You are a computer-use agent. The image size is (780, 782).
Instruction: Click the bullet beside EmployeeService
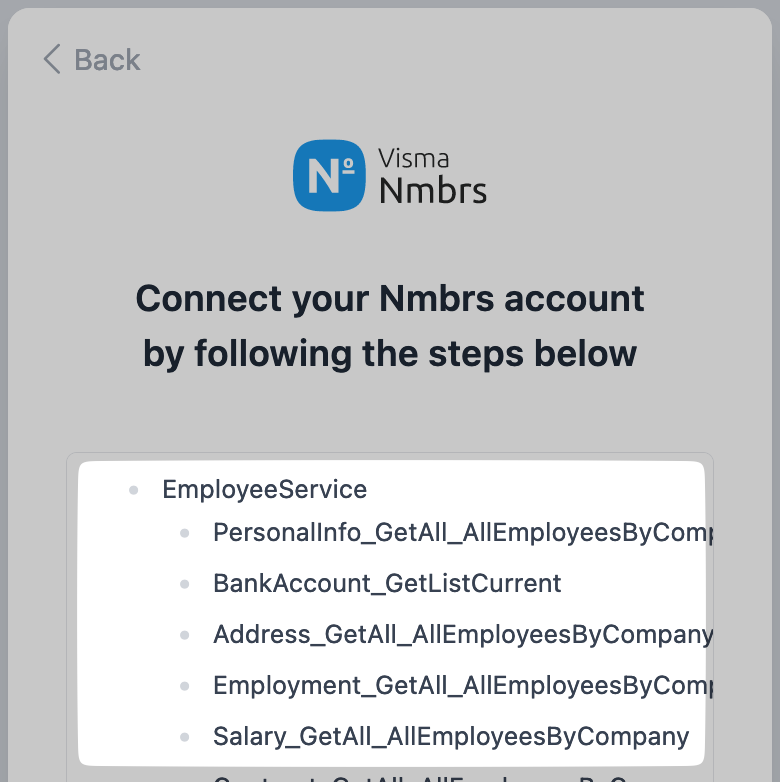(x=132, y=490)
